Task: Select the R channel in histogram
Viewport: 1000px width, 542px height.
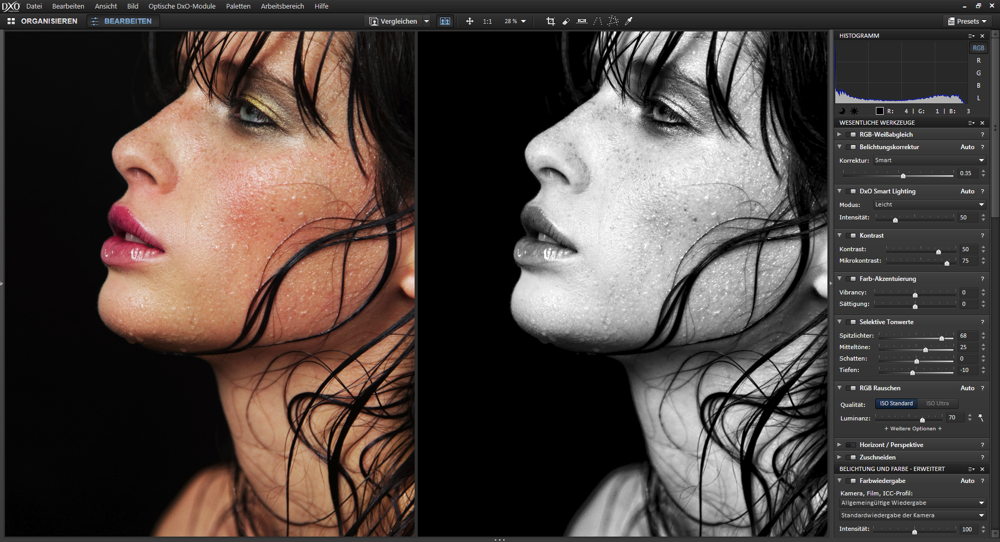Action: (x=978, y=61)
